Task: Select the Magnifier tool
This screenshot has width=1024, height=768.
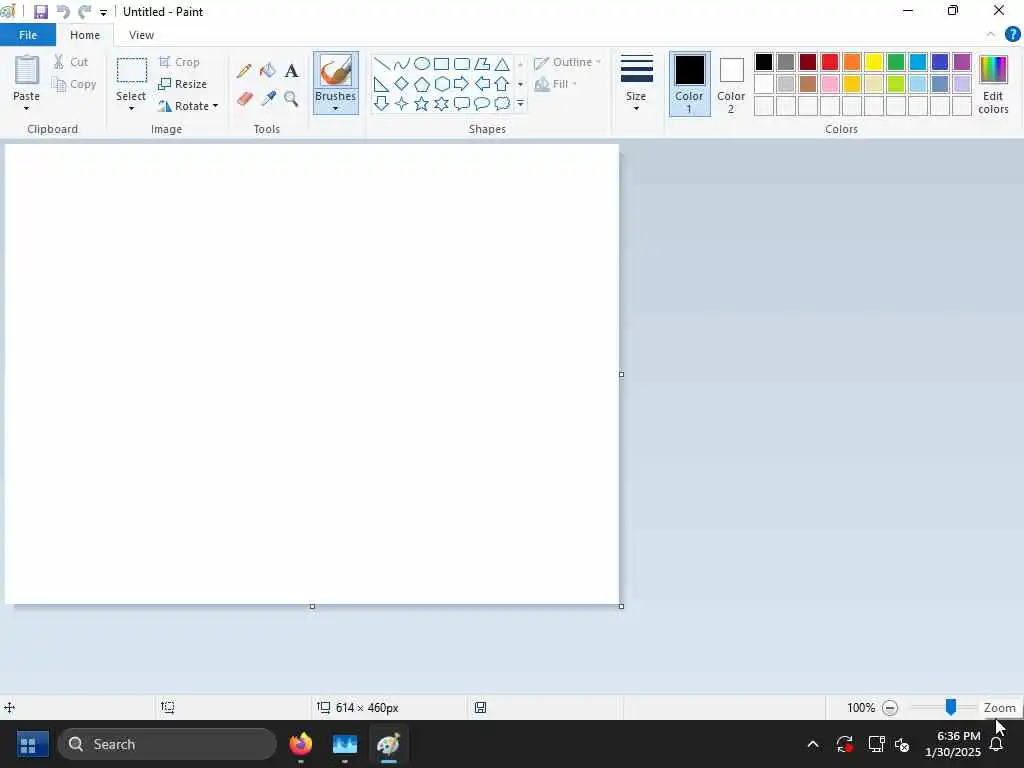Action: tap(291, 99)
